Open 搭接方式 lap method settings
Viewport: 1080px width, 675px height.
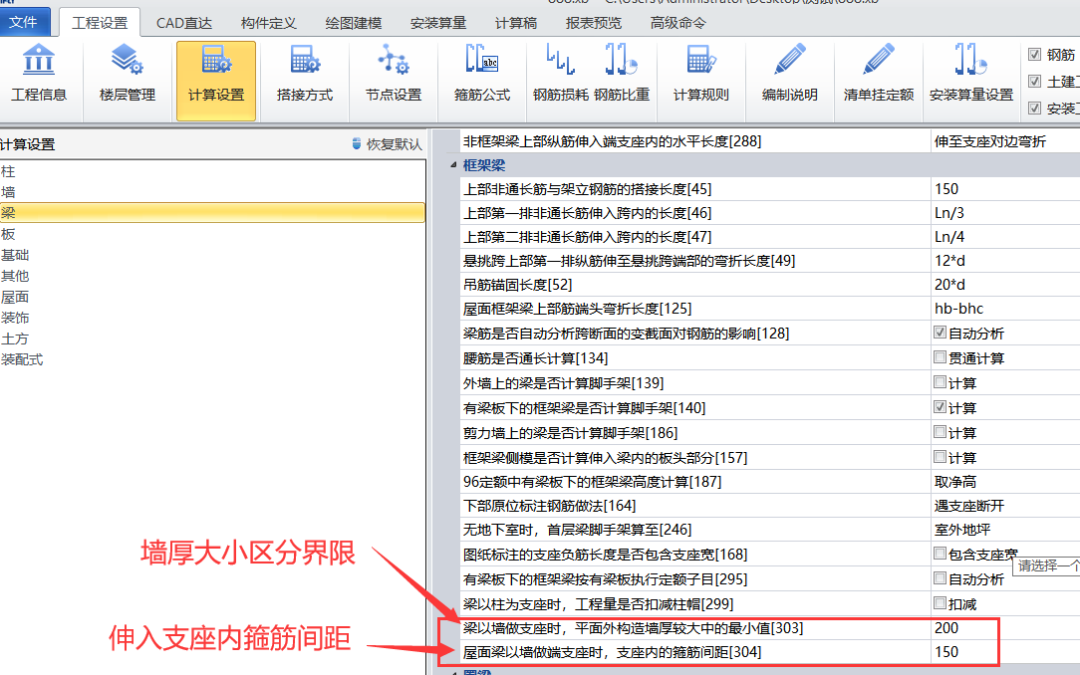[305, 76]
